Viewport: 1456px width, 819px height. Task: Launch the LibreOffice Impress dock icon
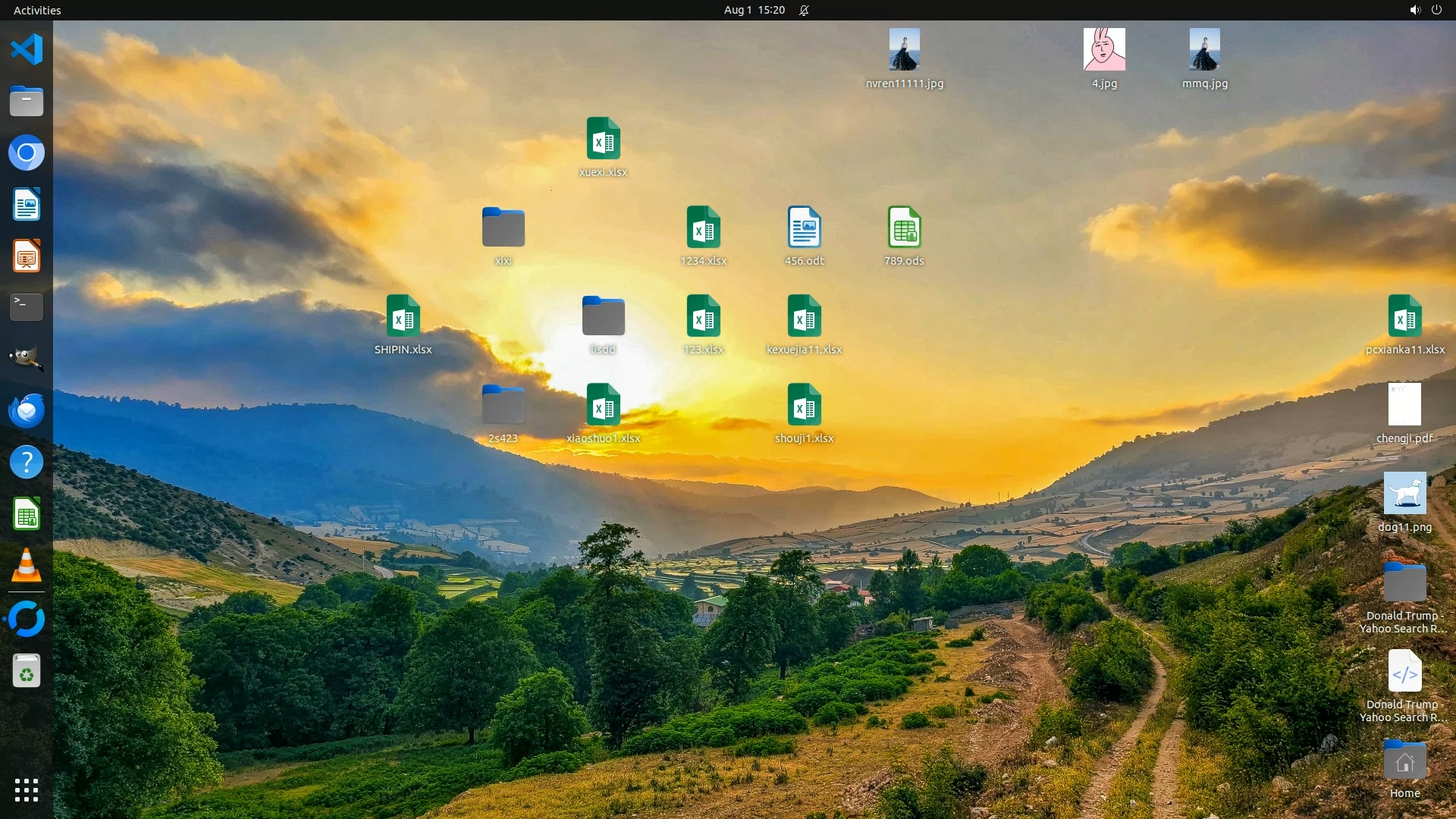(x=27, y=256)
